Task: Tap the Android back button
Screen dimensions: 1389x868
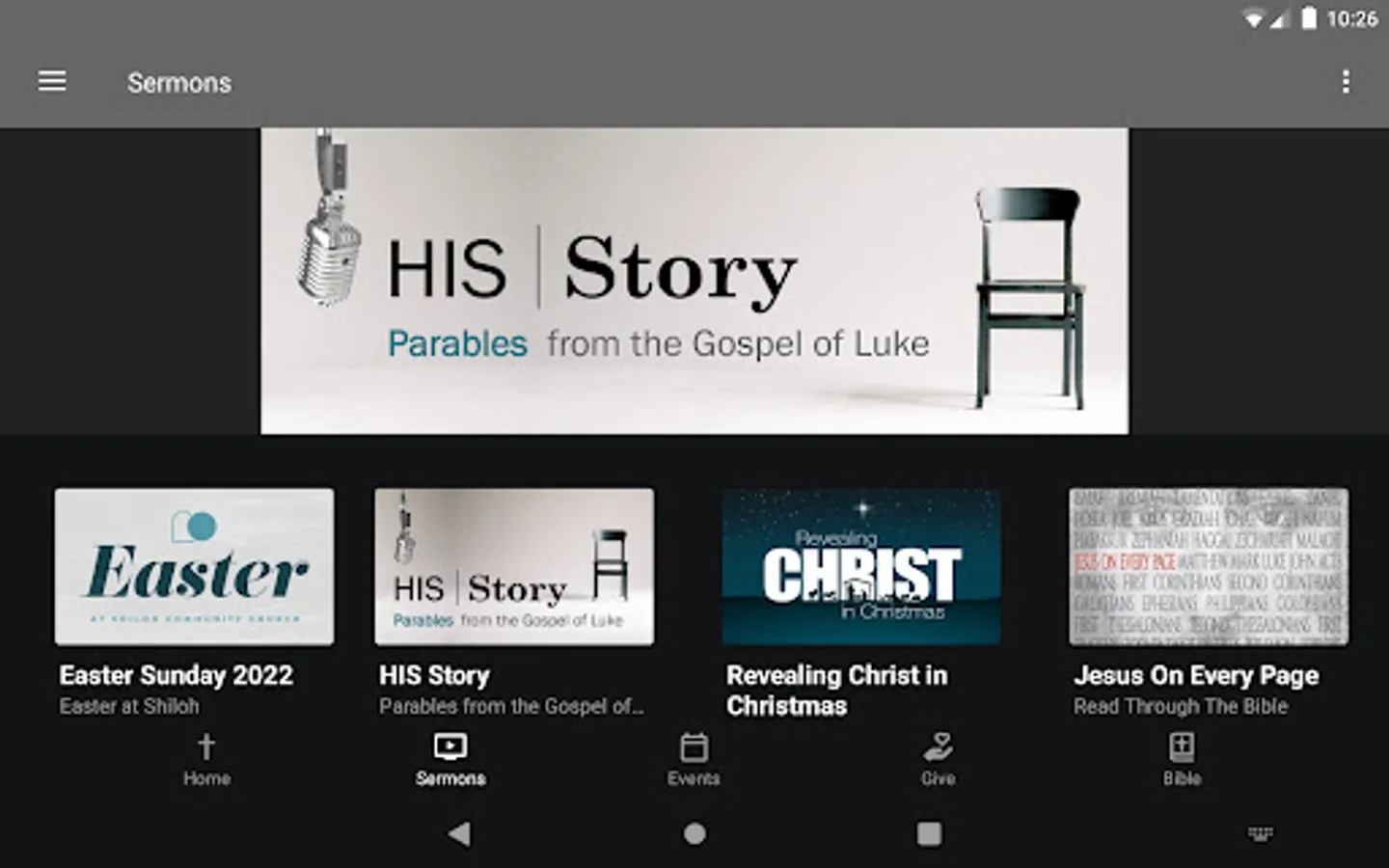Action: 460,833
